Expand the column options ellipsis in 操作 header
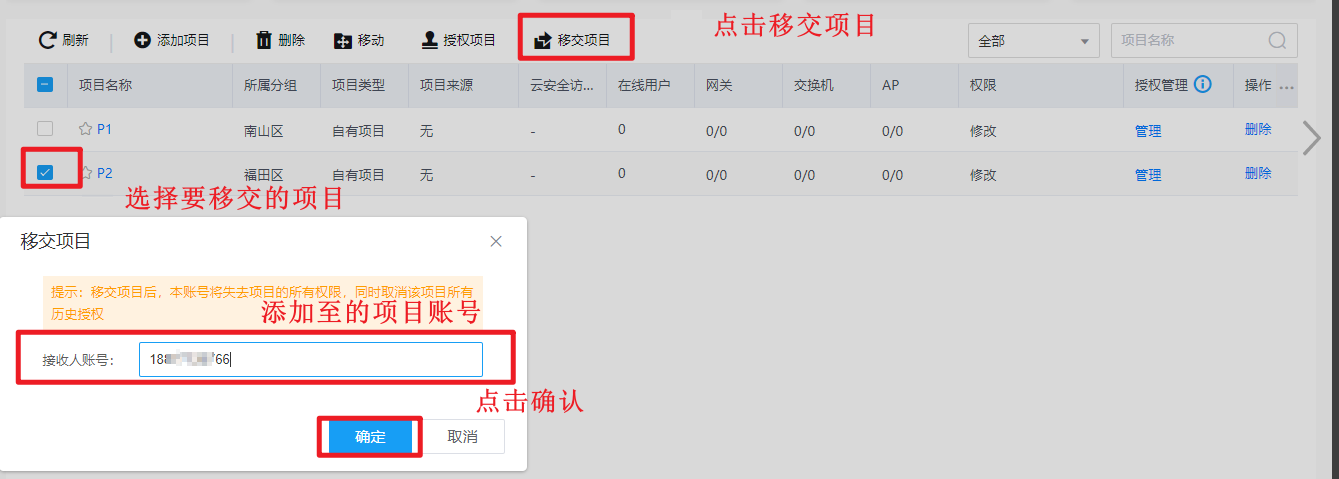Screen dimensions: 1339x479 pyautogui.click(x=1287, y=87)
